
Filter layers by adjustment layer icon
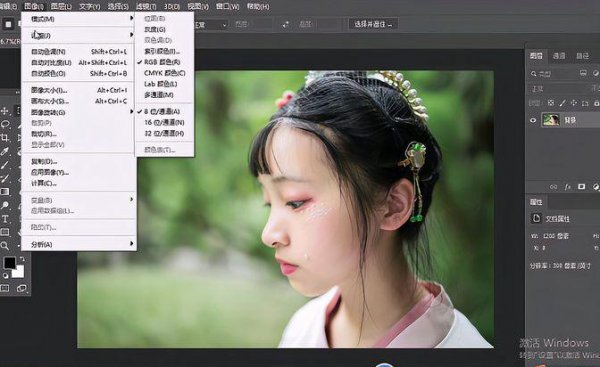[596, 73]
